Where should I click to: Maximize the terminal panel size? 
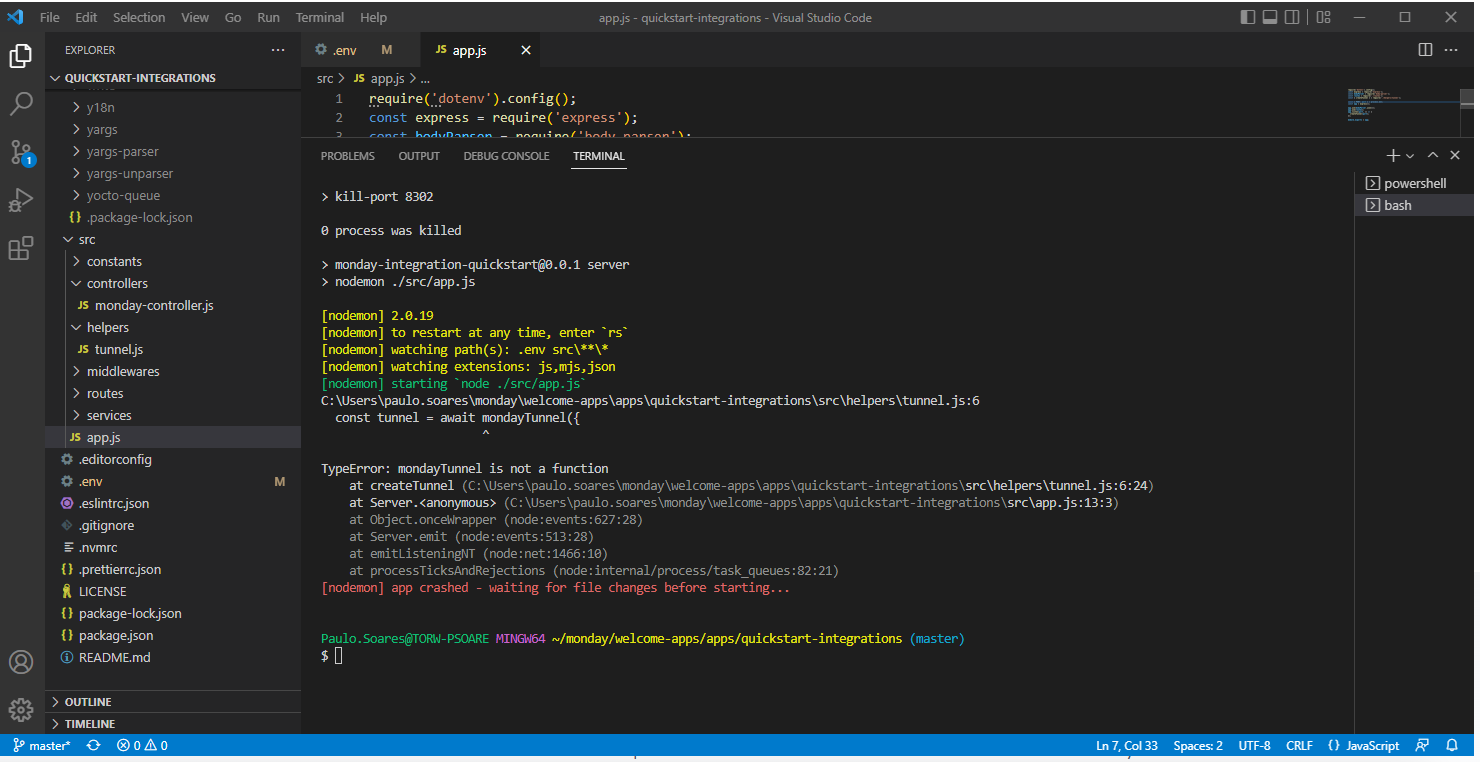coord(1433,156)
